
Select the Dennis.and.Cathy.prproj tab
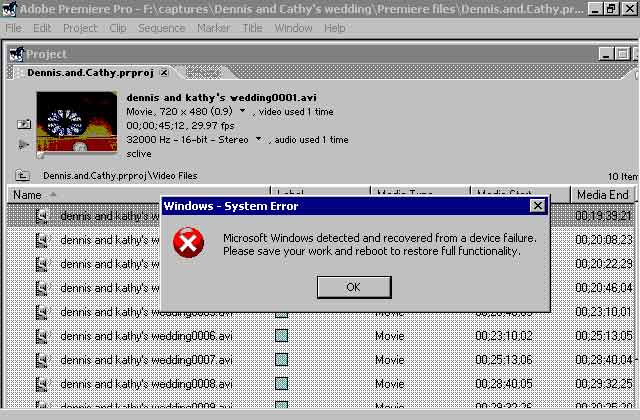point(90,73)
